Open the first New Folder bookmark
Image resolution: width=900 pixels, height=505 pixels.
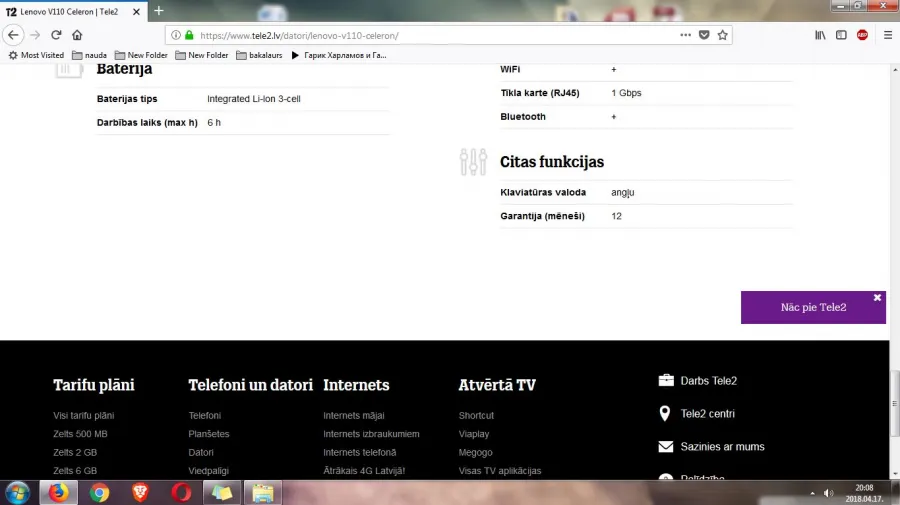141,55
